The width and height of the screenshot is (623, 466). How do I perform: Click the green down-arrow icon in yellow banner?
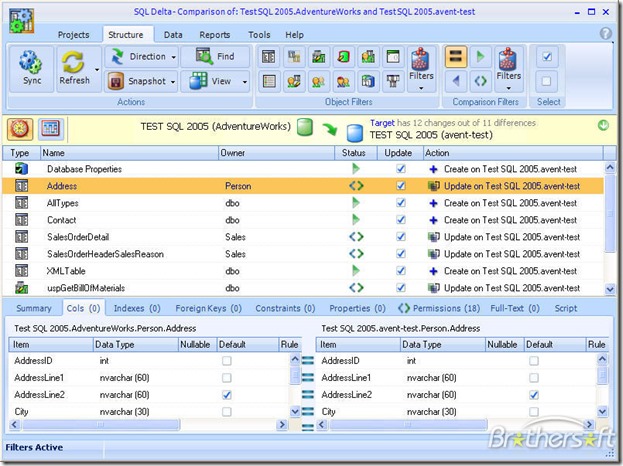point(603,126)
